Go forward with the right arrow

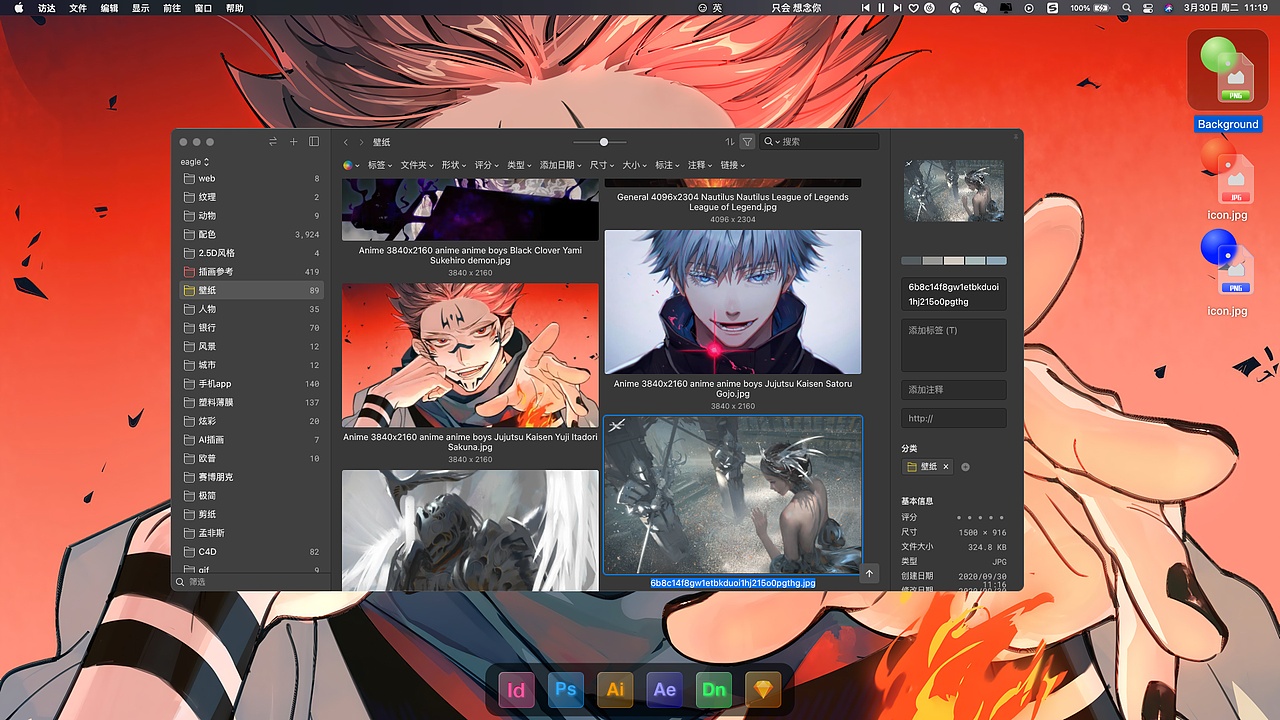(361, 142)
